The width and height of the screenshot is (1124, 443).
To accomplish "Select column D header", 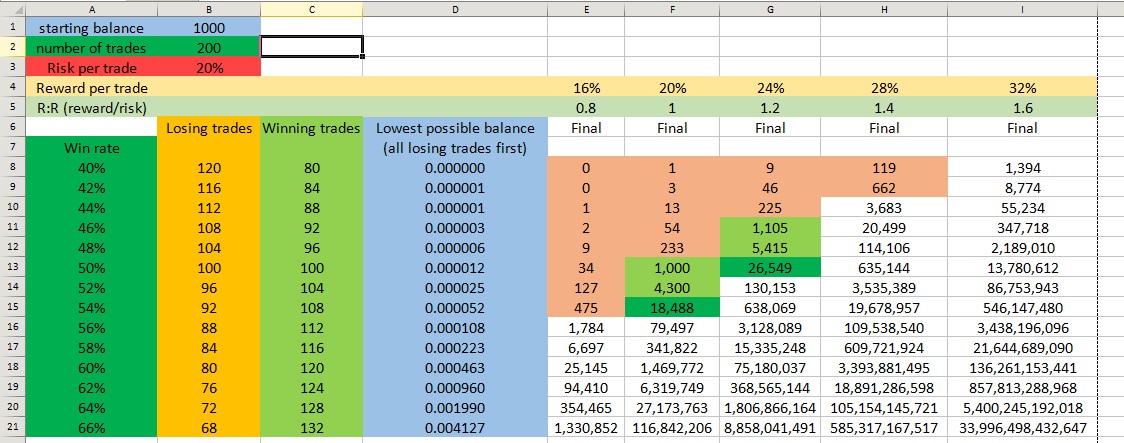I will [x=455, y=9].
